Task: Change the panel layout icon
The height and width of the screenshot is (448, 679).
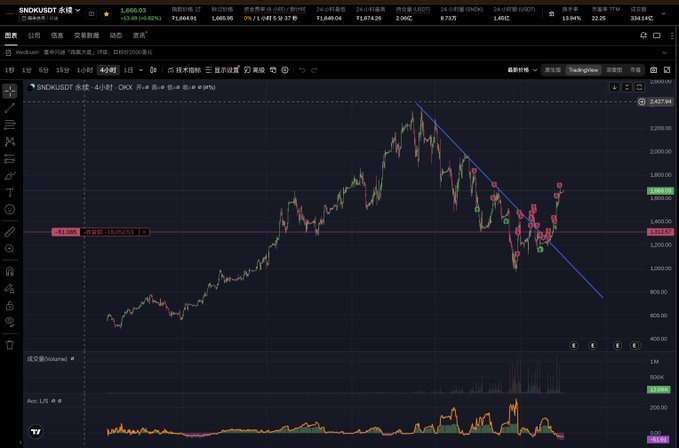Action: 657,35
